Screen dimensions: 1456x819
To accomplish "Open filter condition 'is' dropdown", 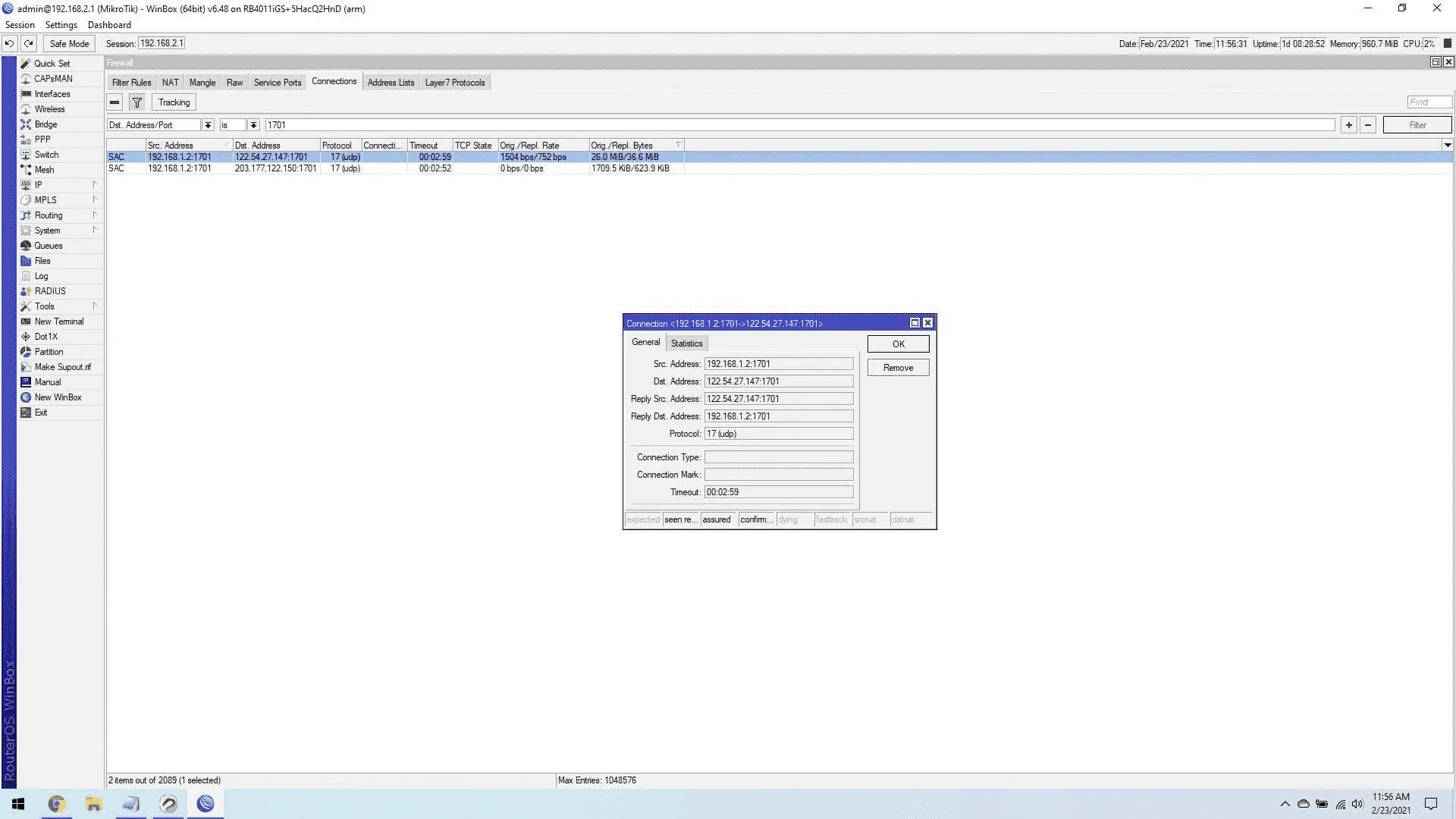I will click(x=253, y=125).
